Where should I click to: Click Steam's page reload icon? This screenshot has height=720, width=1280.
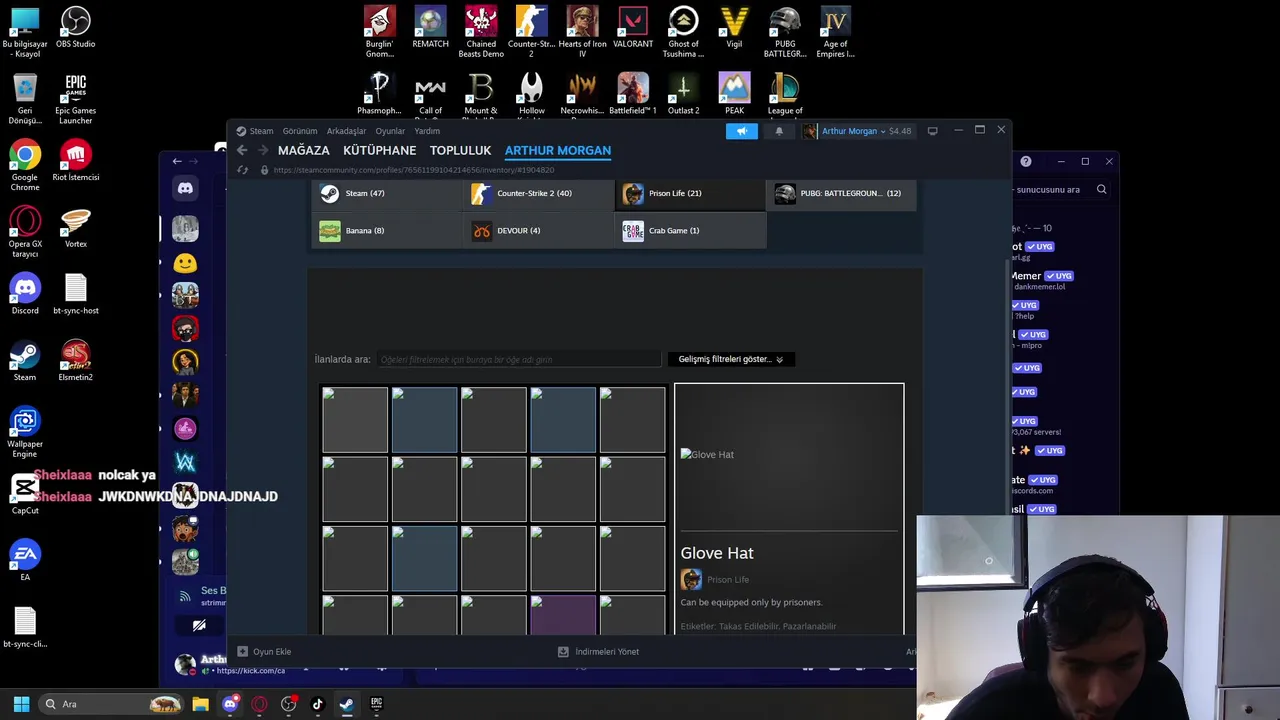tap(242, 170)
